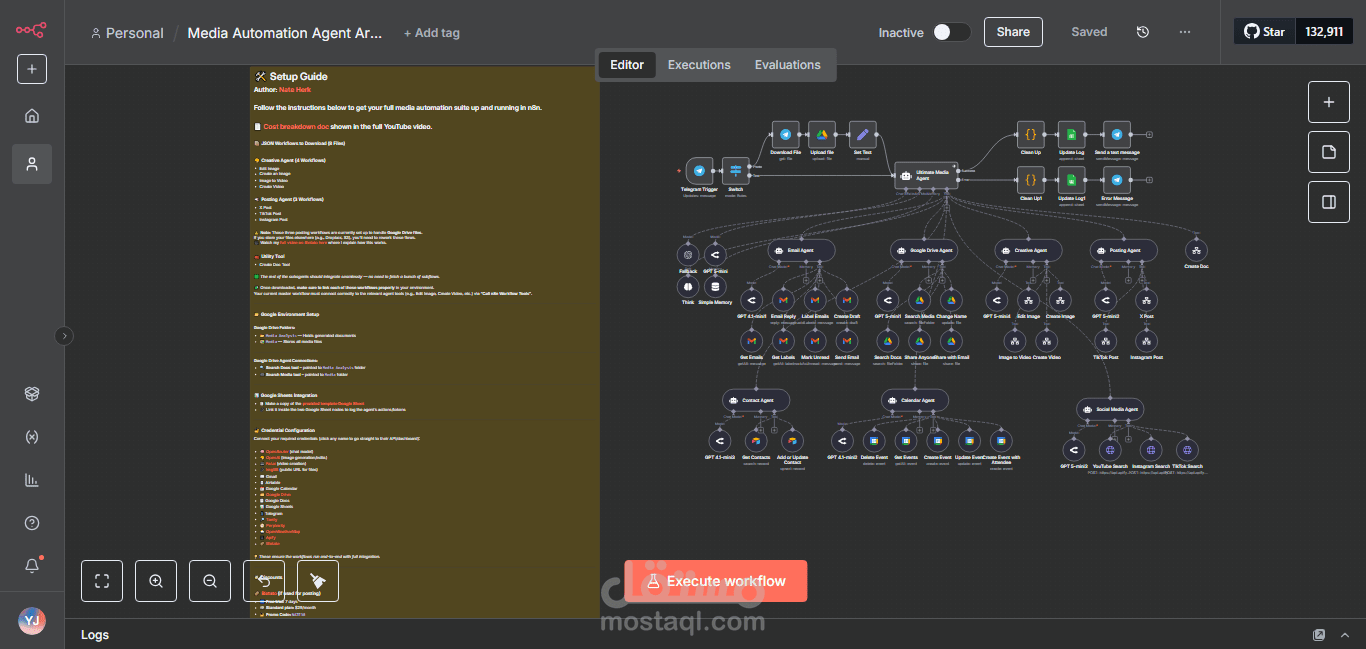Select the Create Doc node
1366x649 pixels.
pyautogui.click(x=1196, y=250)
